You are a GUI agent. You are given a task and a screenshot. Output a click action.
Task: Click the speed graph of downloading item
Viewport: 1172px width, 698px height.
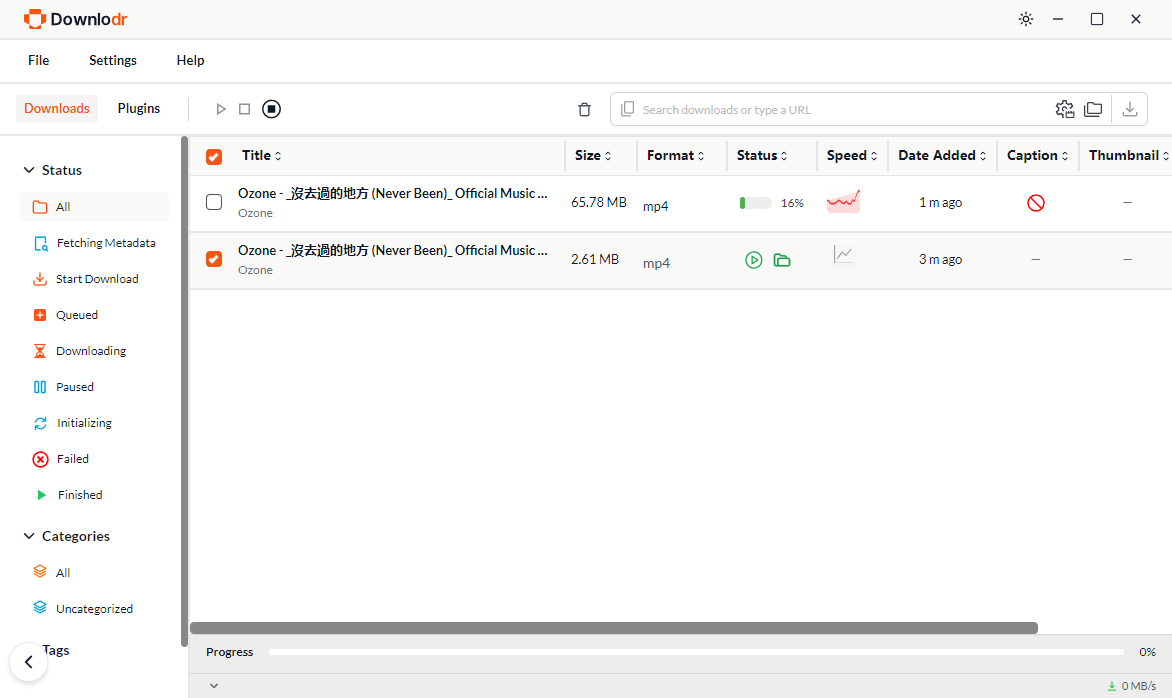pos(843,202)
